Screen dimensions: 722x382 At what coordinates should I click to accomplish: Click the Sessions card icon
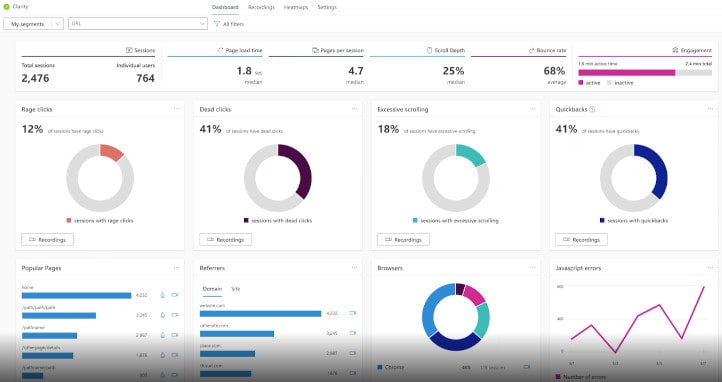pyautogui.click(x=129, y=50)
